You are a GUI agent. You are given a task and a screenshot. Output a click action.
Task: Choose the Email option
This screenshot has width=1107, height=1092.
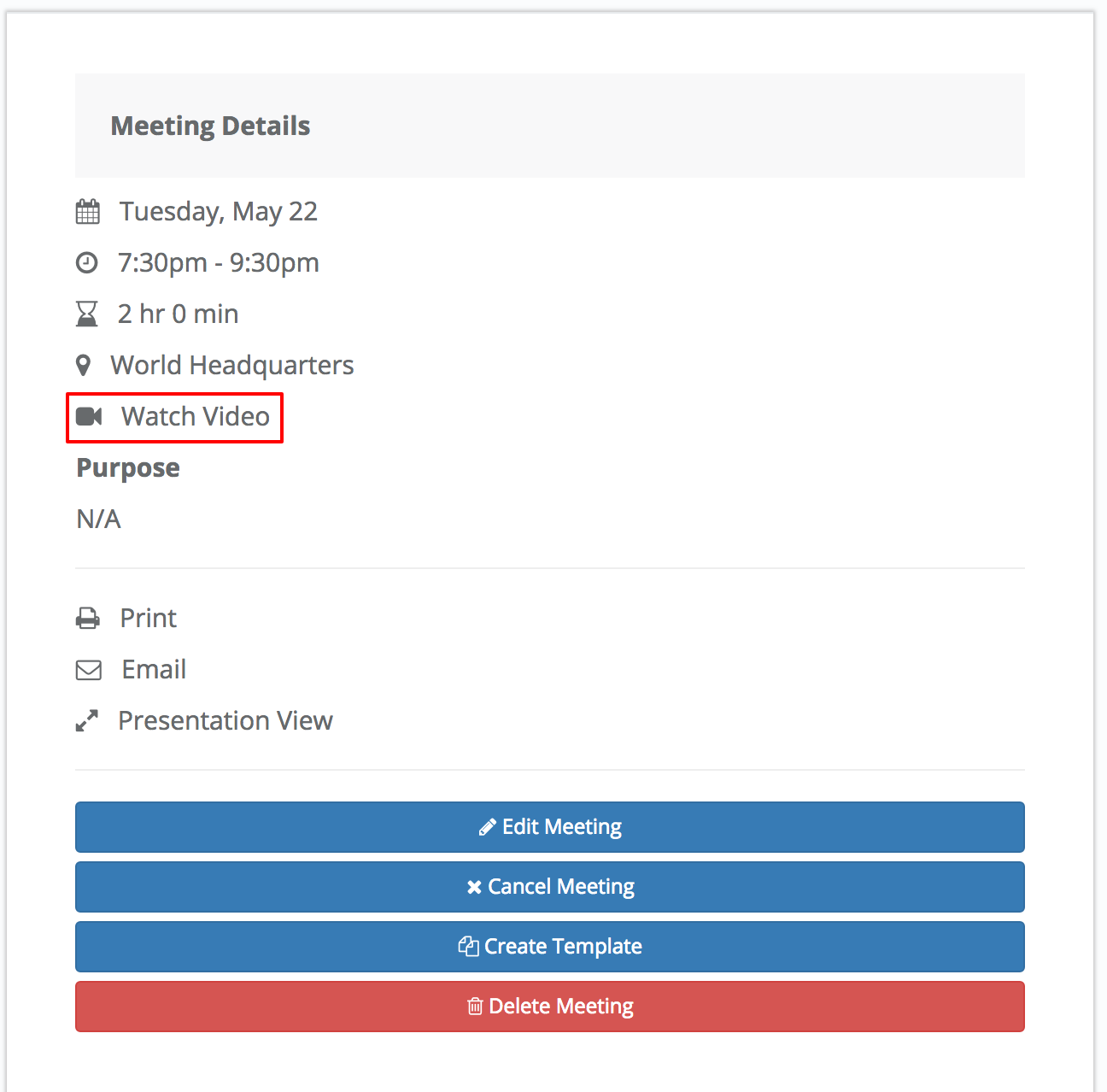[154, 669]
